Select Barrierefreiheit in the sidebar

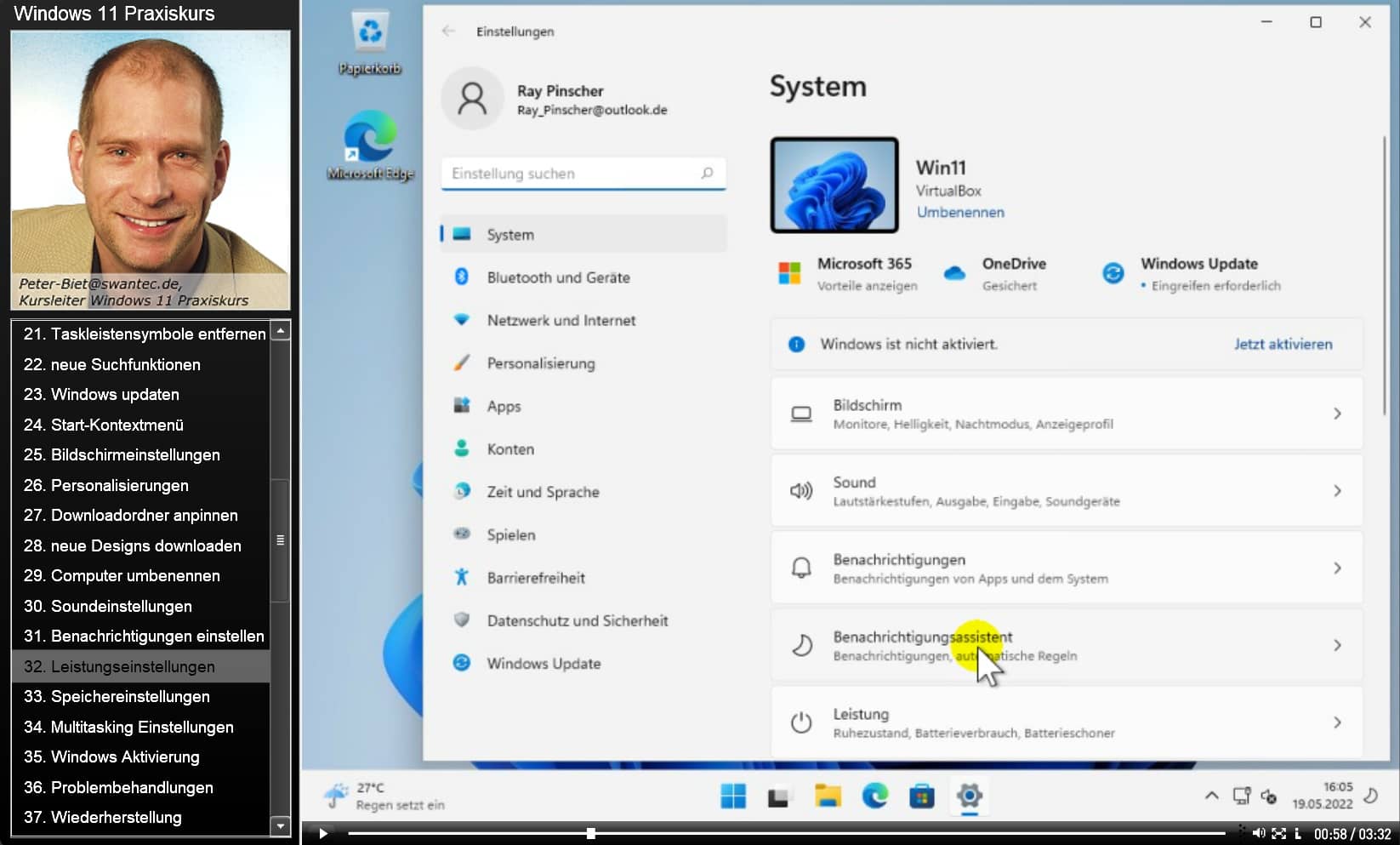pos(535,578)
